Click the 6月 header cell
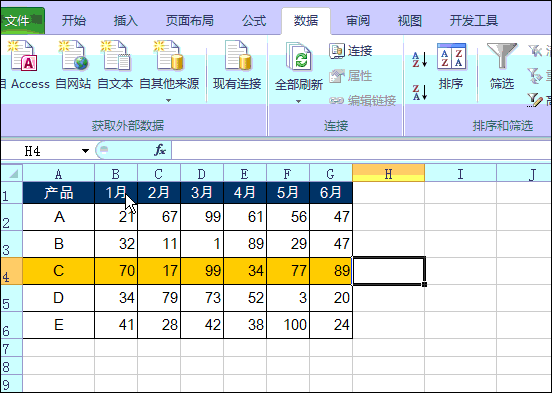552x393 pixels. point(331,193)
